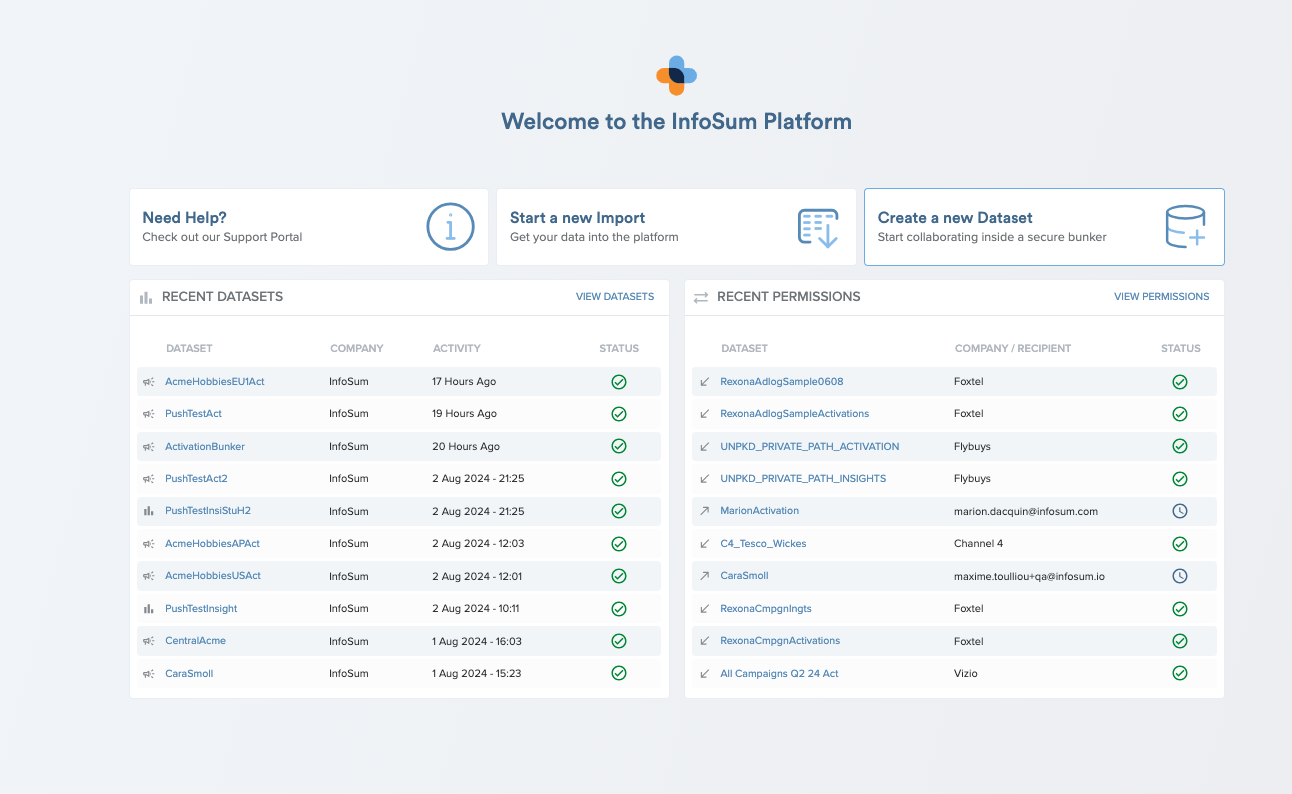1292x794 pixels.
Task: Click the incoming arrow icon next to UNPKD_PRIVATE_PATH_ACTIVATION
Action: tap(704, 447)
